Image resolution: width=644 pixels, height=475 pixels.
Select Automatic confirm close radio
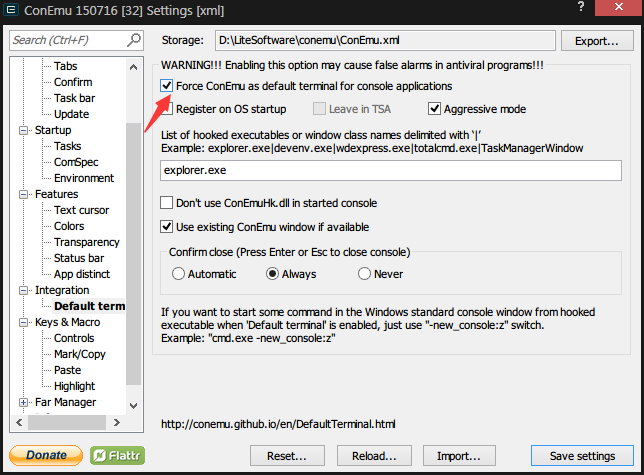178,274
